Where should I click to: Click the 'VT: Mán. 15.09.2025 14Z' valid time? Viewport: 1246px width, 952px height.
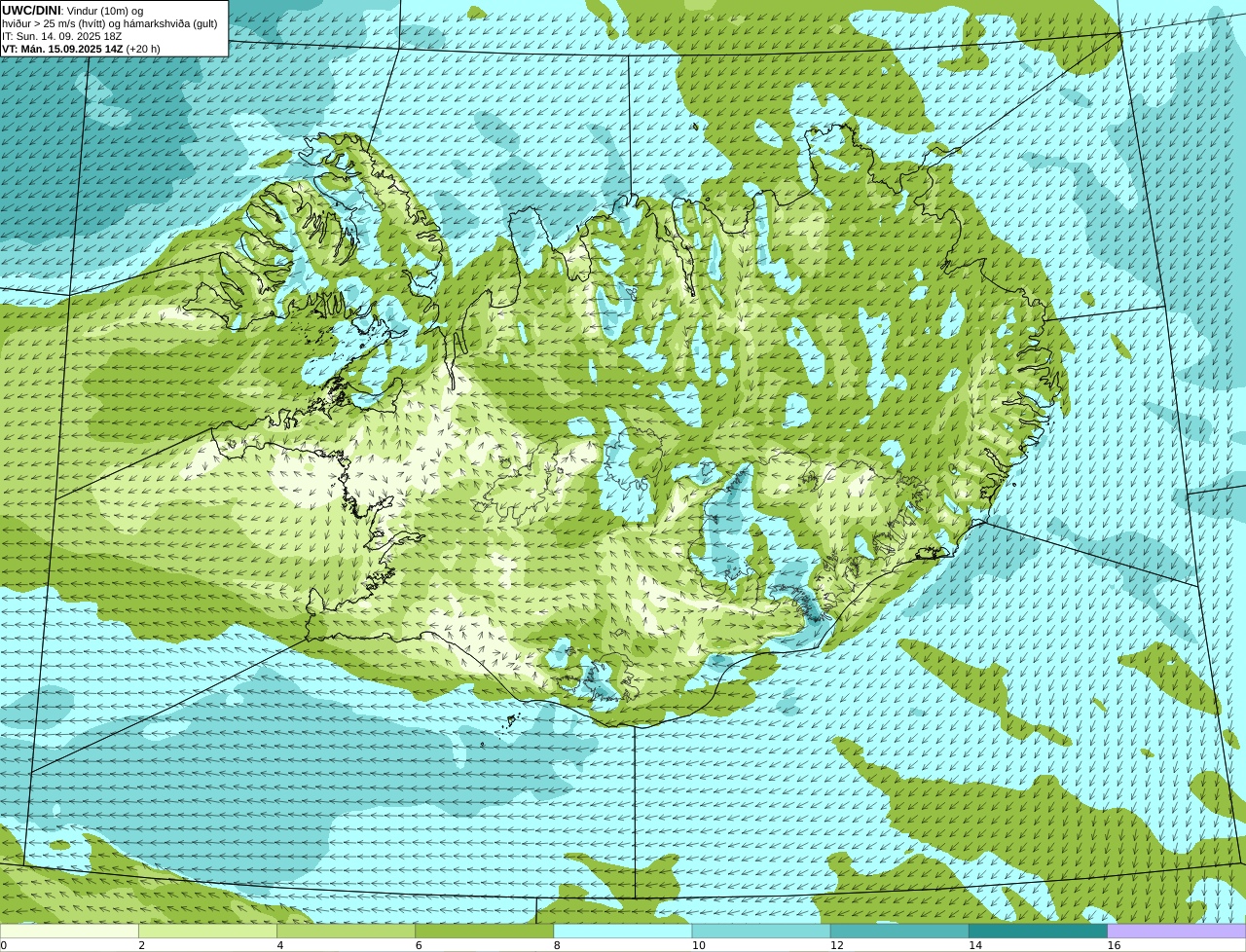click(x=62, y=49)
